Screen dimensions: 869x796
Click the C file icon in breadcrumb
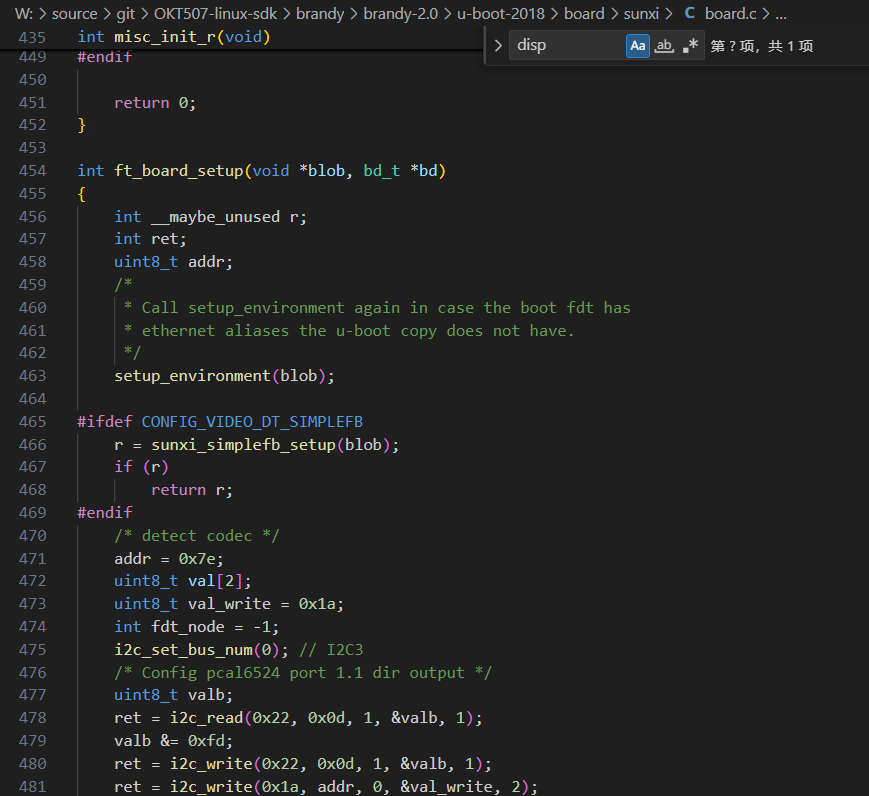point(689,14)
